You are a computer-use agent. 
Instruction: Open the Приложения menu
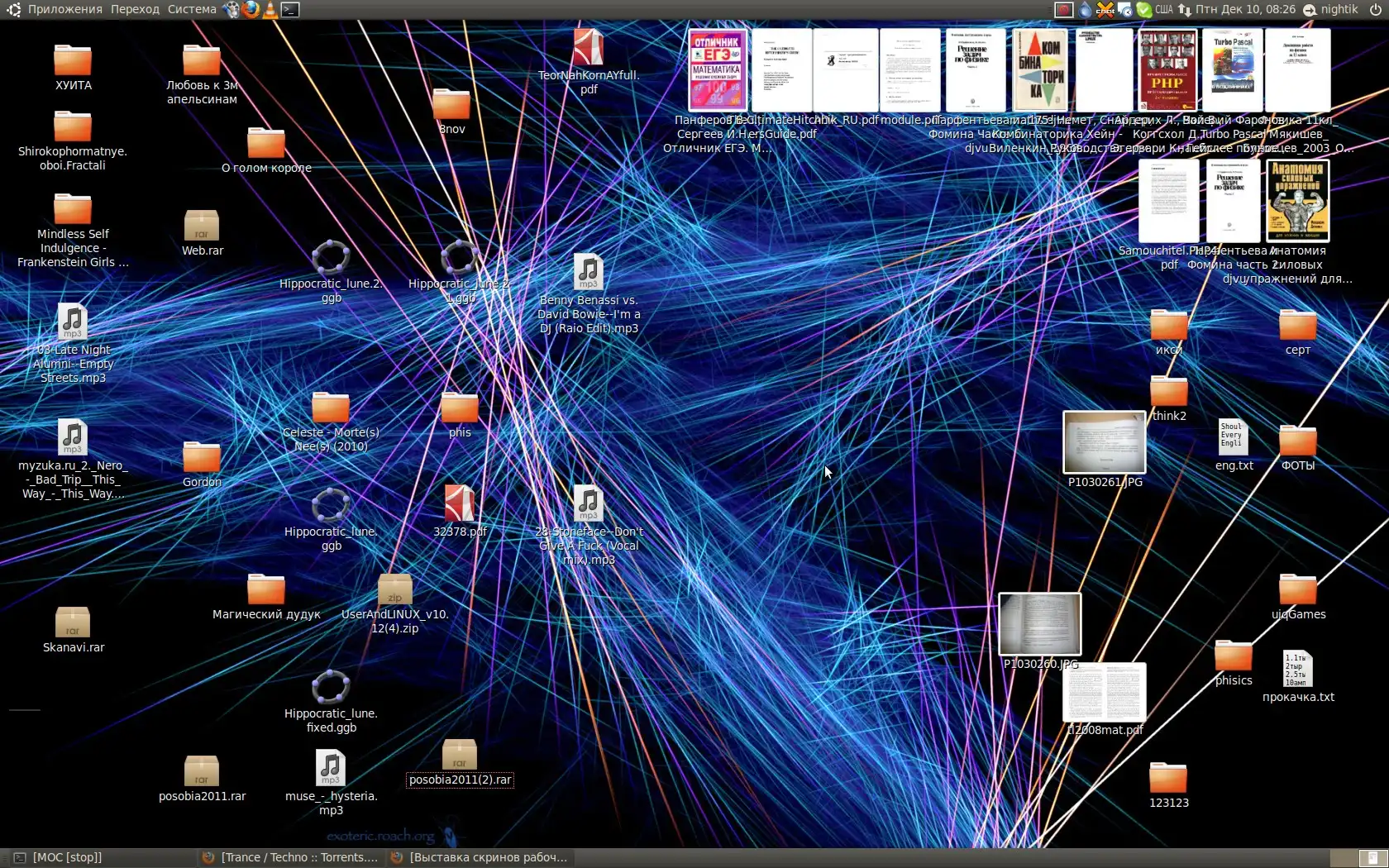coord(64,10)
